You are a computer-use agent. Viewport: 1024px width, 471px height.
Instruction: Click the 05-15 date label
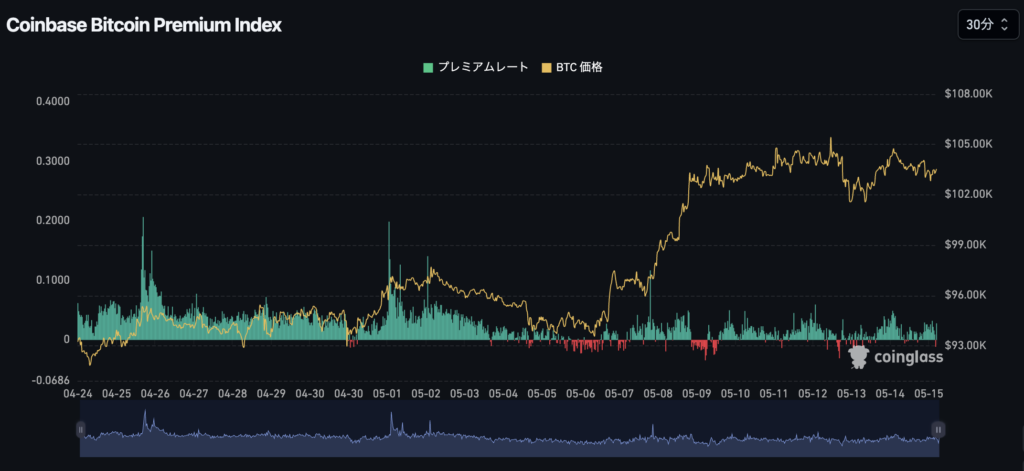point(928,394)
